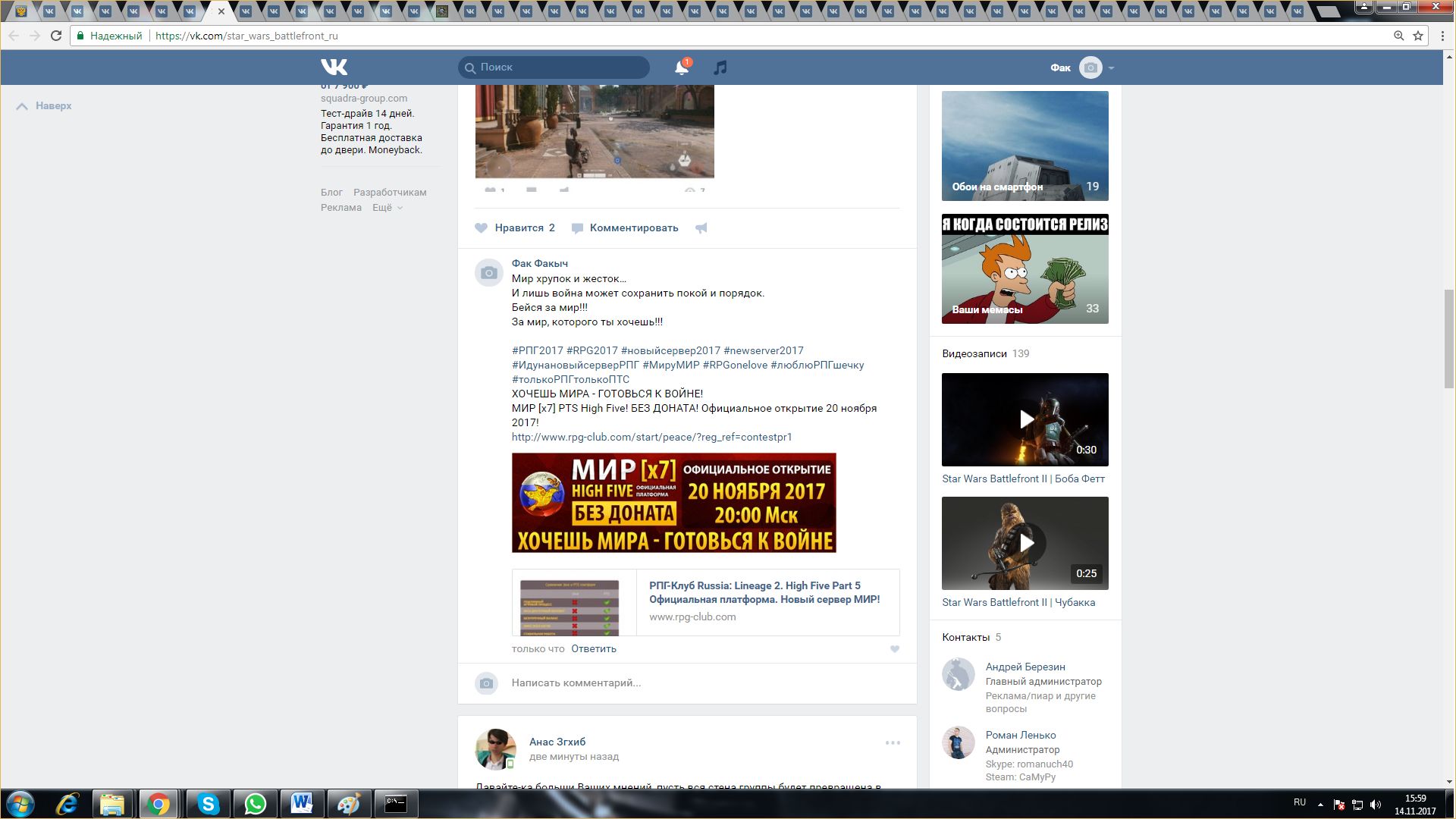Screen dimensions: 1456x819
Task: Share post with megaphone icon
Action: point(701,227)
